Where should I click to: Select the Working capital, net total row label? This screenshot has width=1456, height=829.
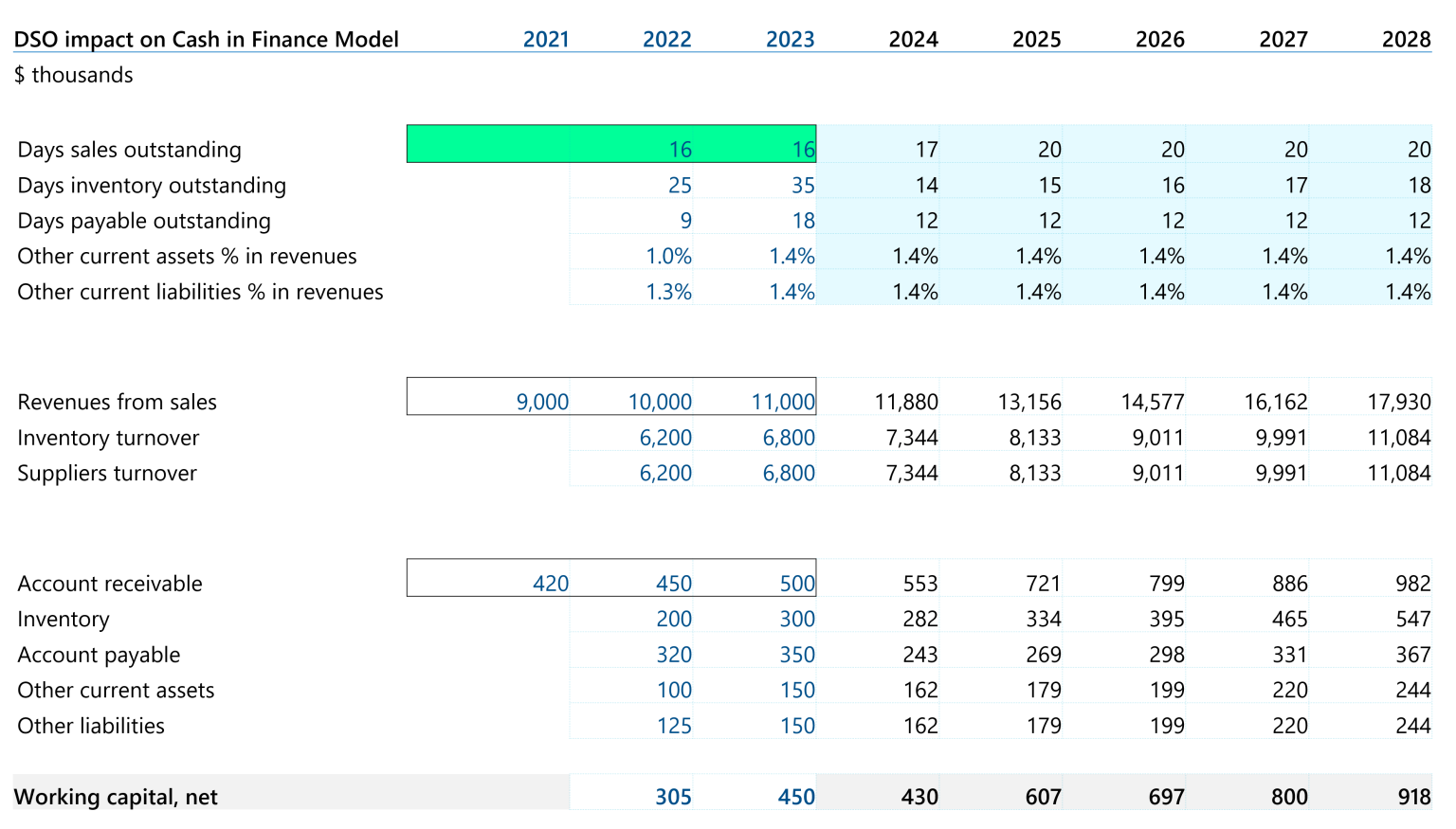click(117, 797)
